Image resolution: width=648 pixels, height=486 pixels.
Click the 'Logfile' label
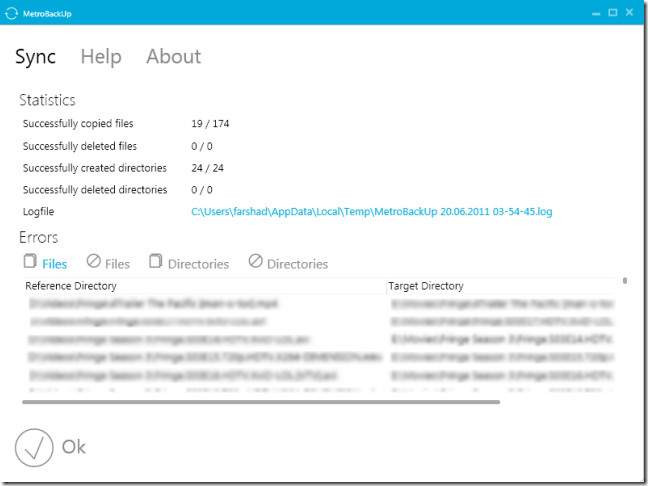[x=38, y=212]
